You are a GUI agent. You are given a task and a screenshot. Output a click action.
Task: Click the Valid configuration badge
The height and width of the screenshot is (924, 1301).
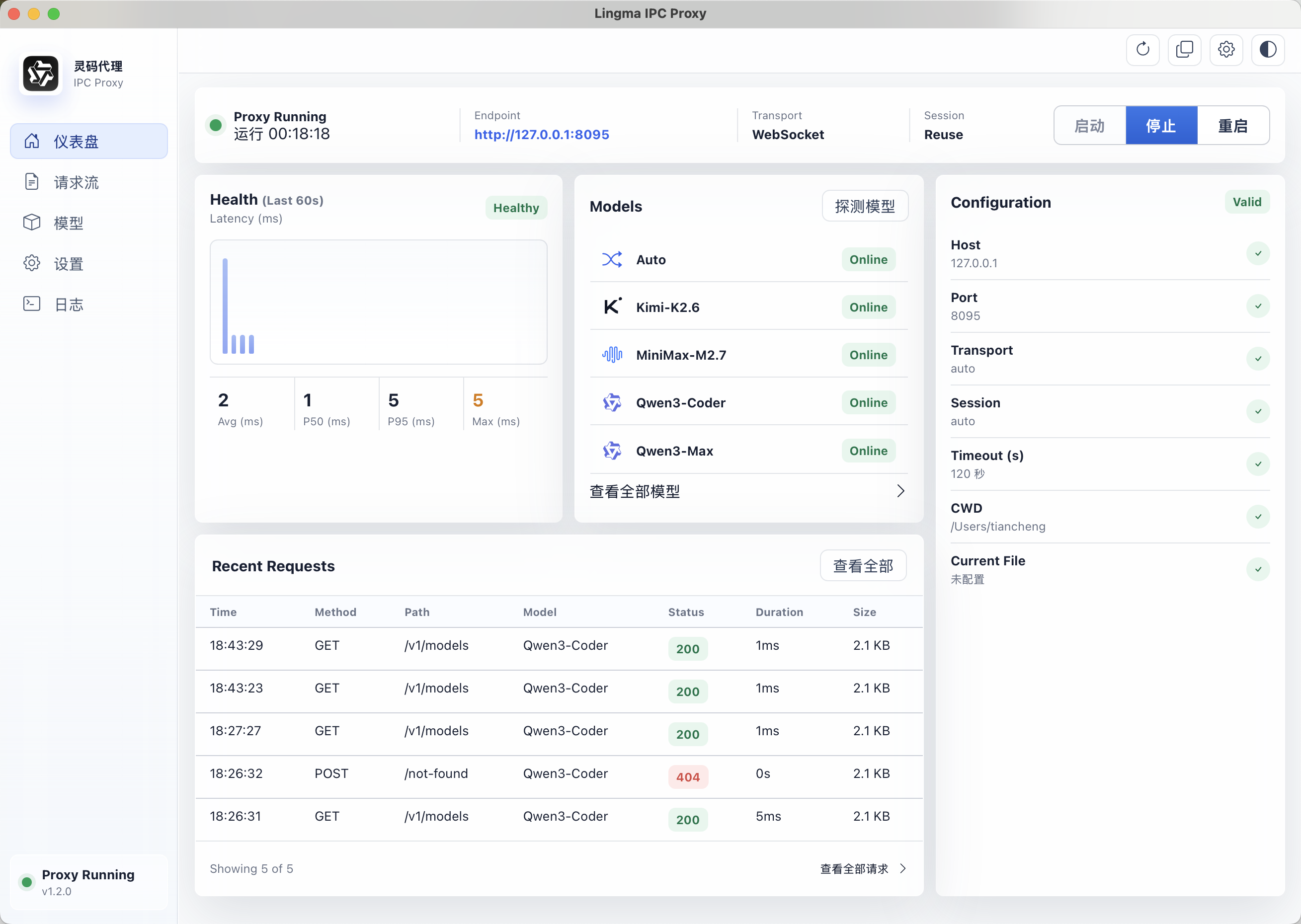click(1247, 202)
